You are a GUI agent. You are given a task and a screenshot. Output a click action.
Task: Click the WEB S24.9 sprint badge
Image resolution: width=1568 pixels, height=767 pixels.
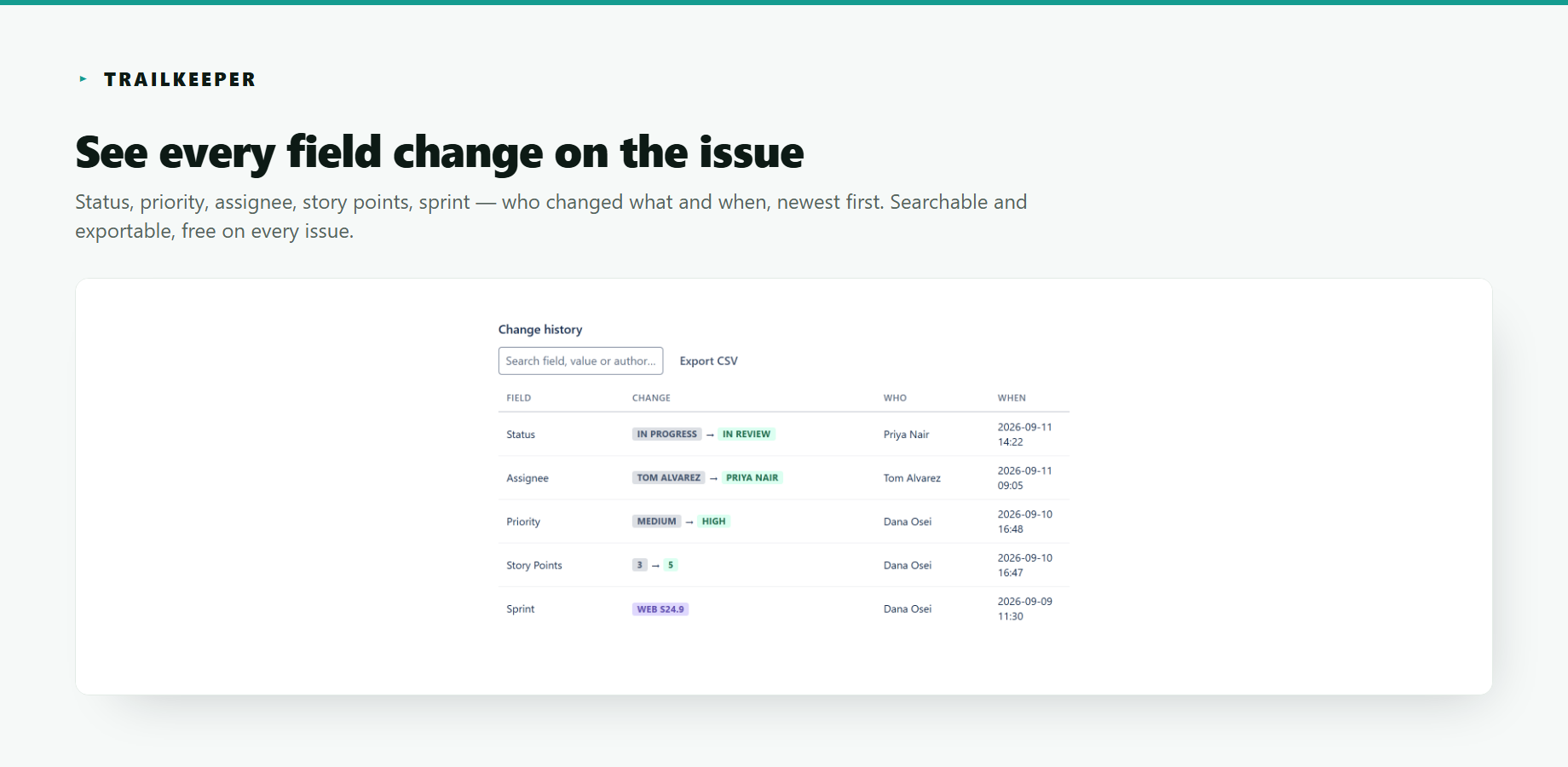pos(660,608)
